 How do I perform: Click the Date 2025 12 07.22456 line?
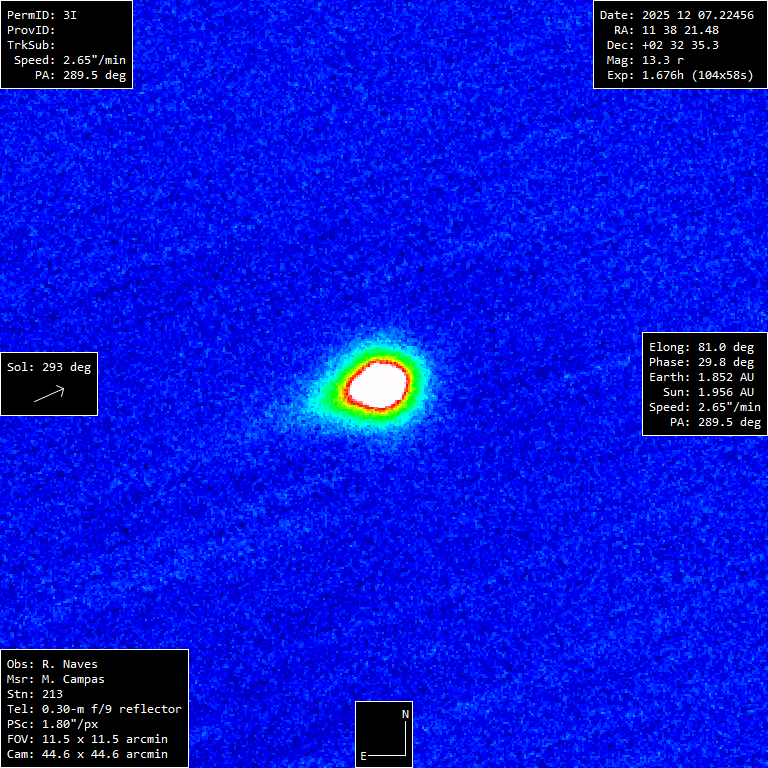click(677, 15)
